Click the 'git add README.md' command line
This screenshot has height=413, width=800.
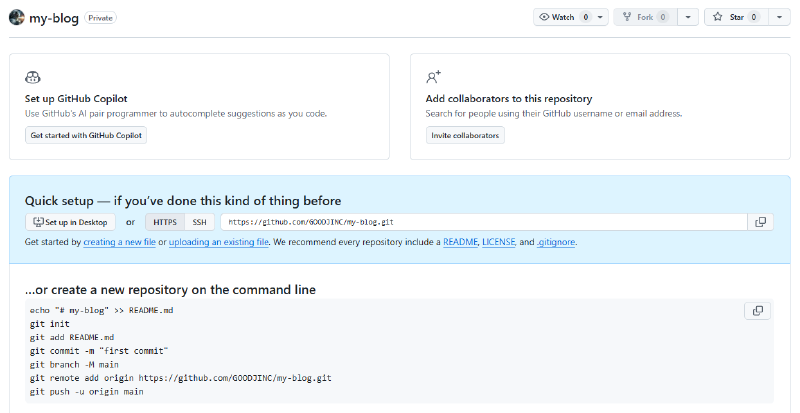pos(72,337)
